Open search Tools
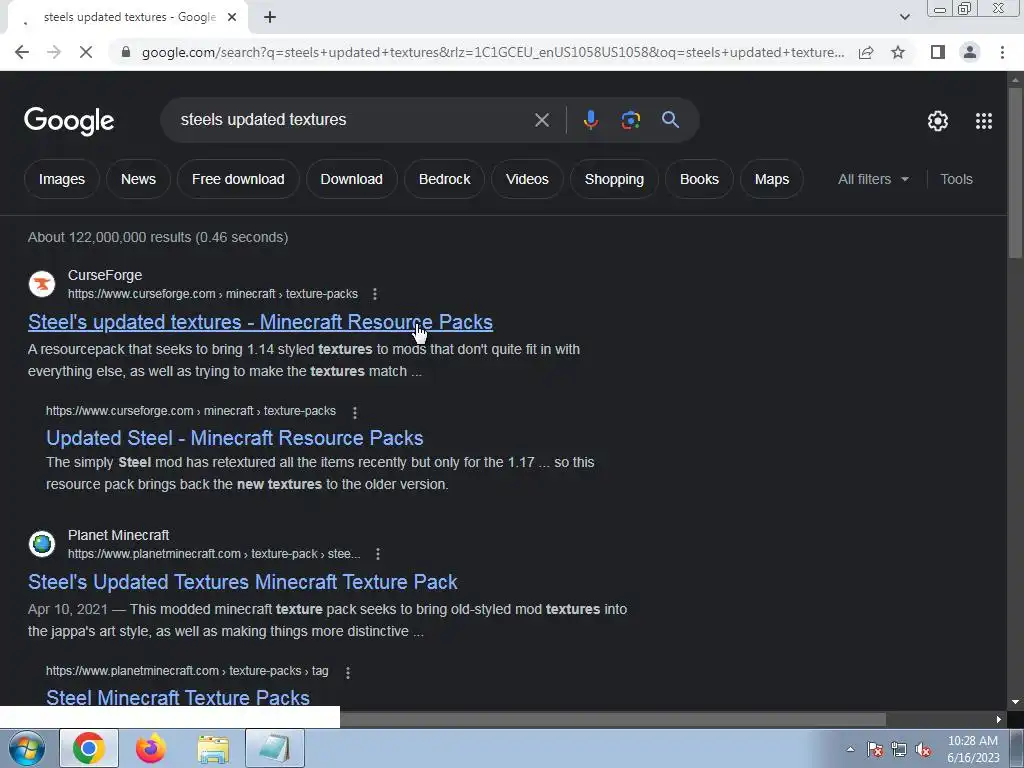The width and height of the screenshot is (1024, 768). tap(956, 179)
